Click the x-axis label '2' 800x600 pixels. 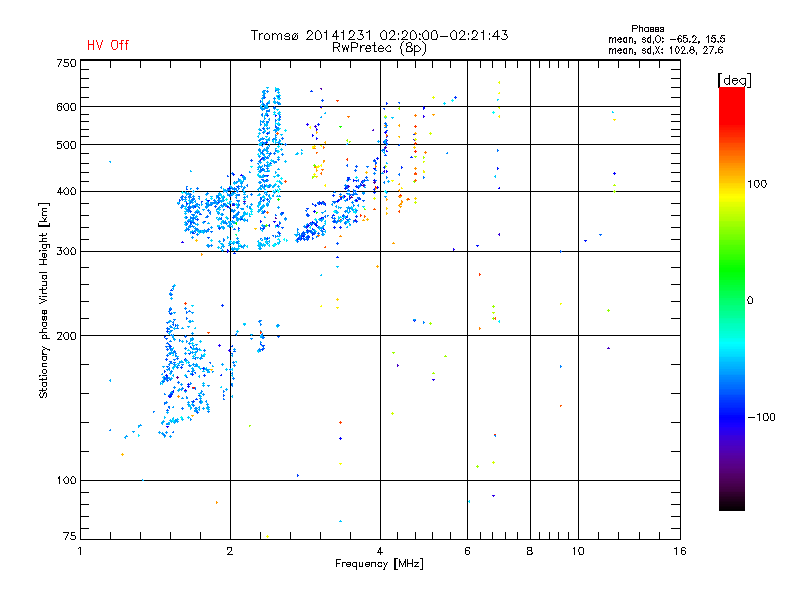coord(230,551)
